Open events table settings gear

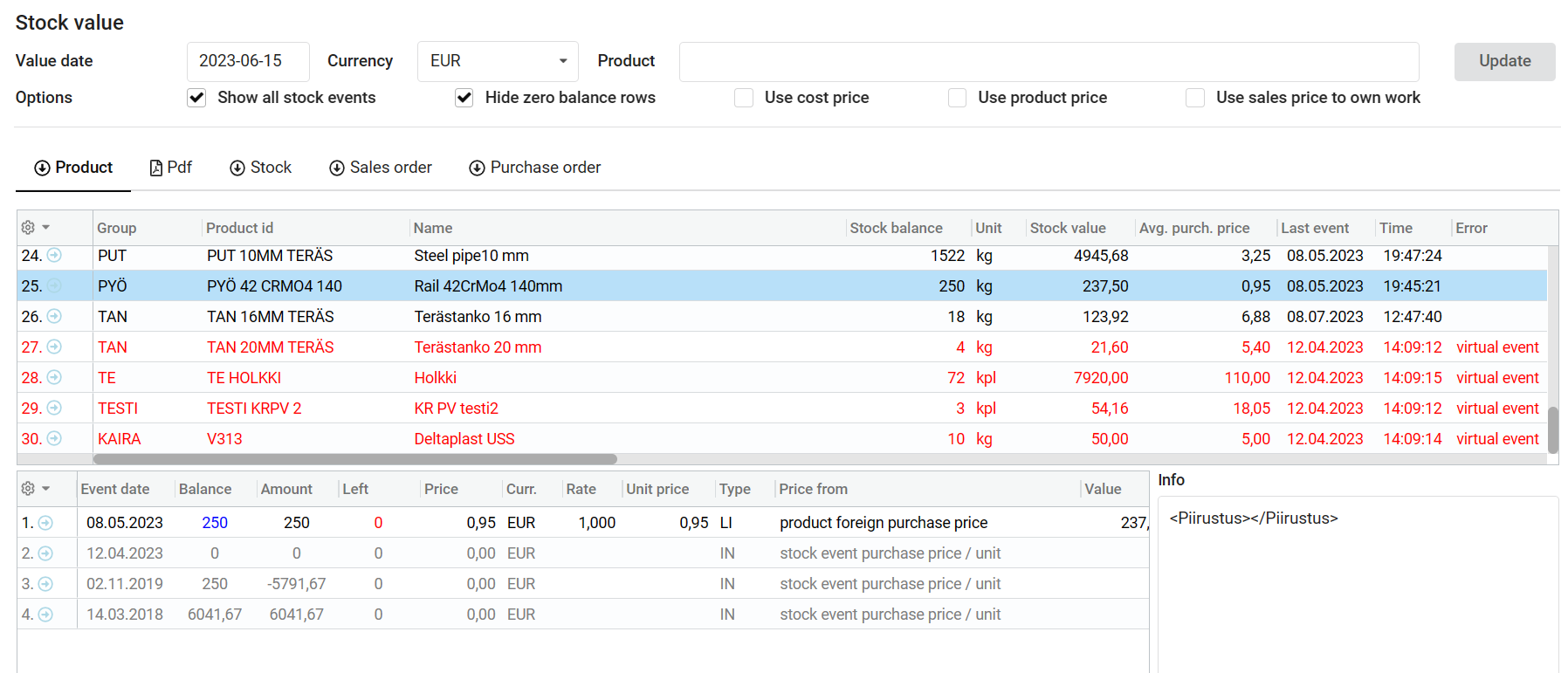(x=29, y=489)
